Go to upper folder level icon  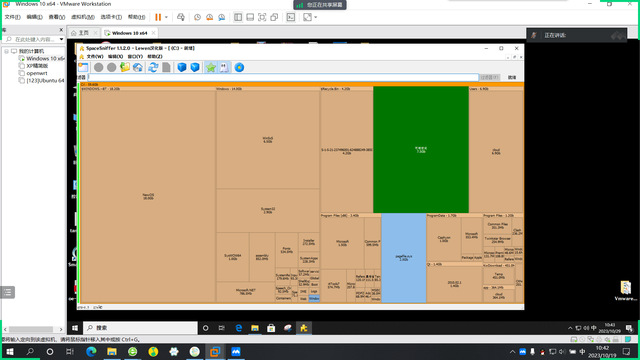125,67
